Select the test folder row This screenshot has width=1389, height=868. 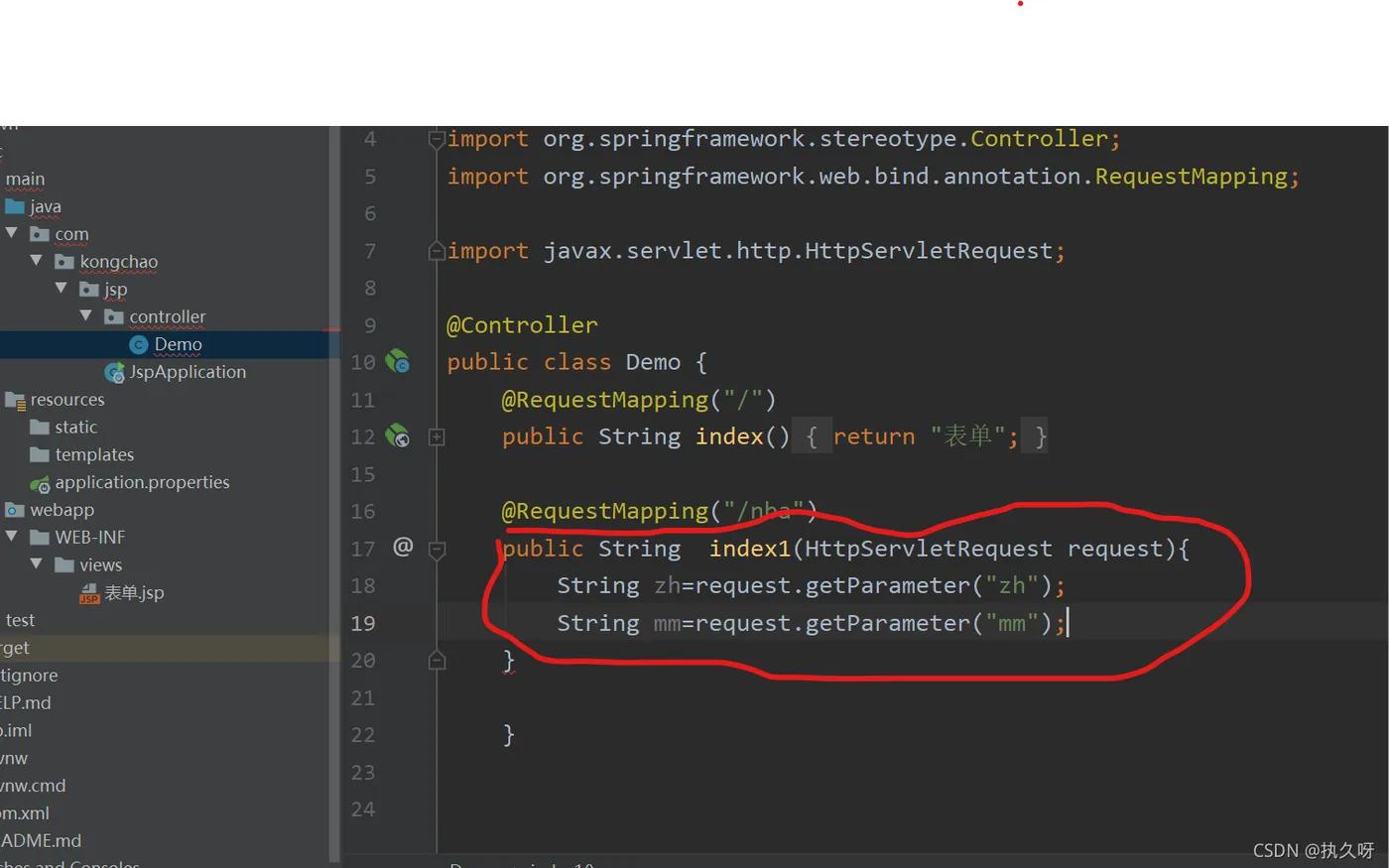[x=170, y=620]
